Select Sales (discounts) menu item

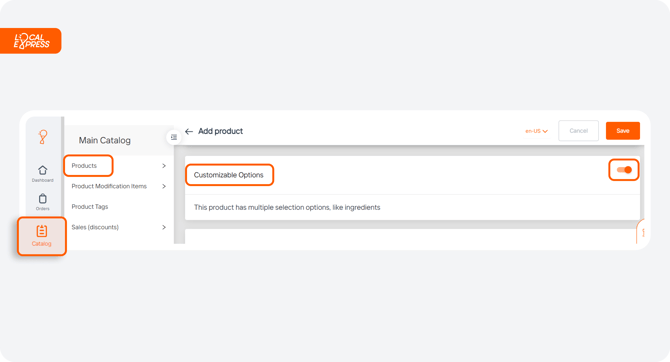(x=95, y=227)
